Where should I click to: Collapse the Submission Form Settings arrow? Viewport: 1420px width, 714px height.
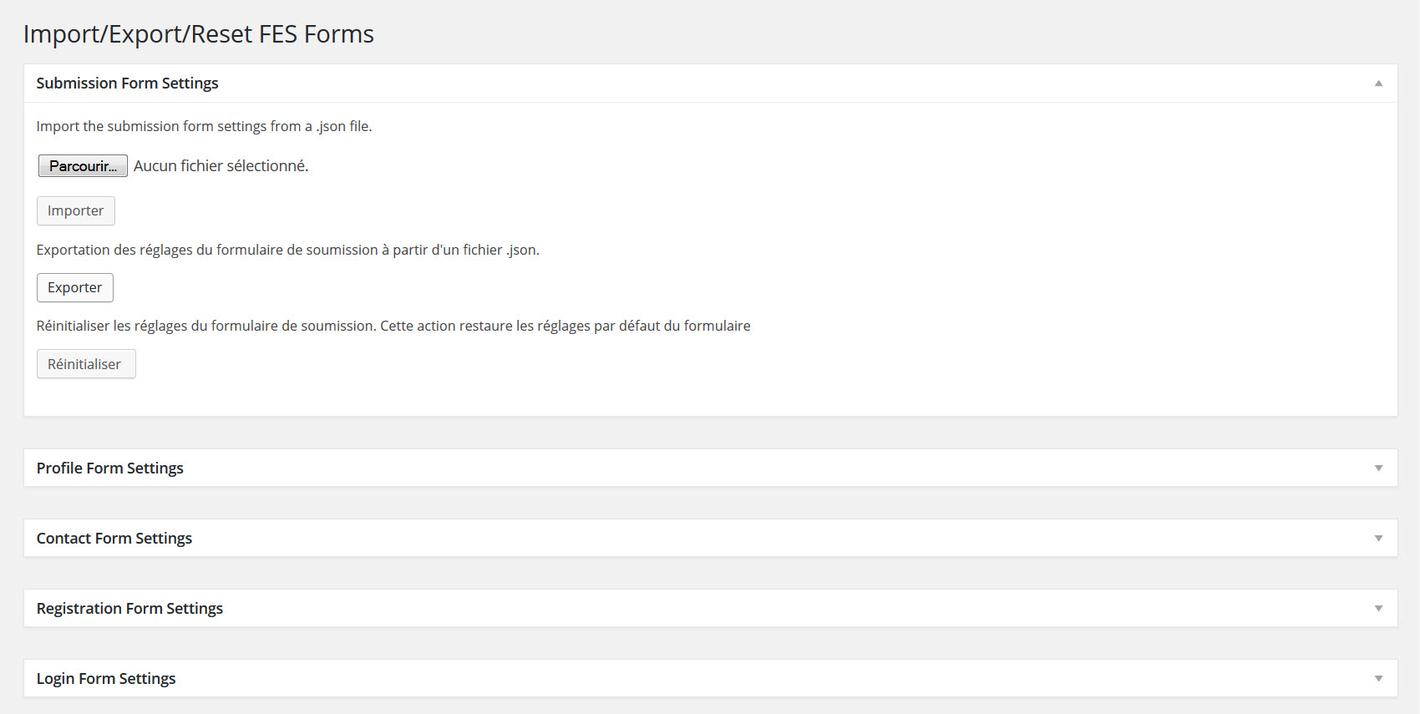(x=1378, y=83)
